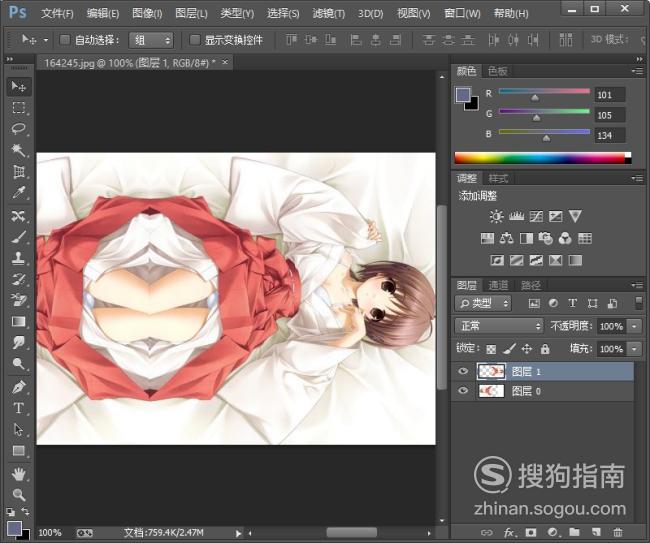This screenshot has width=650, height=543.
Task: Open 图层(L) menu
Action: coord(191,14)
